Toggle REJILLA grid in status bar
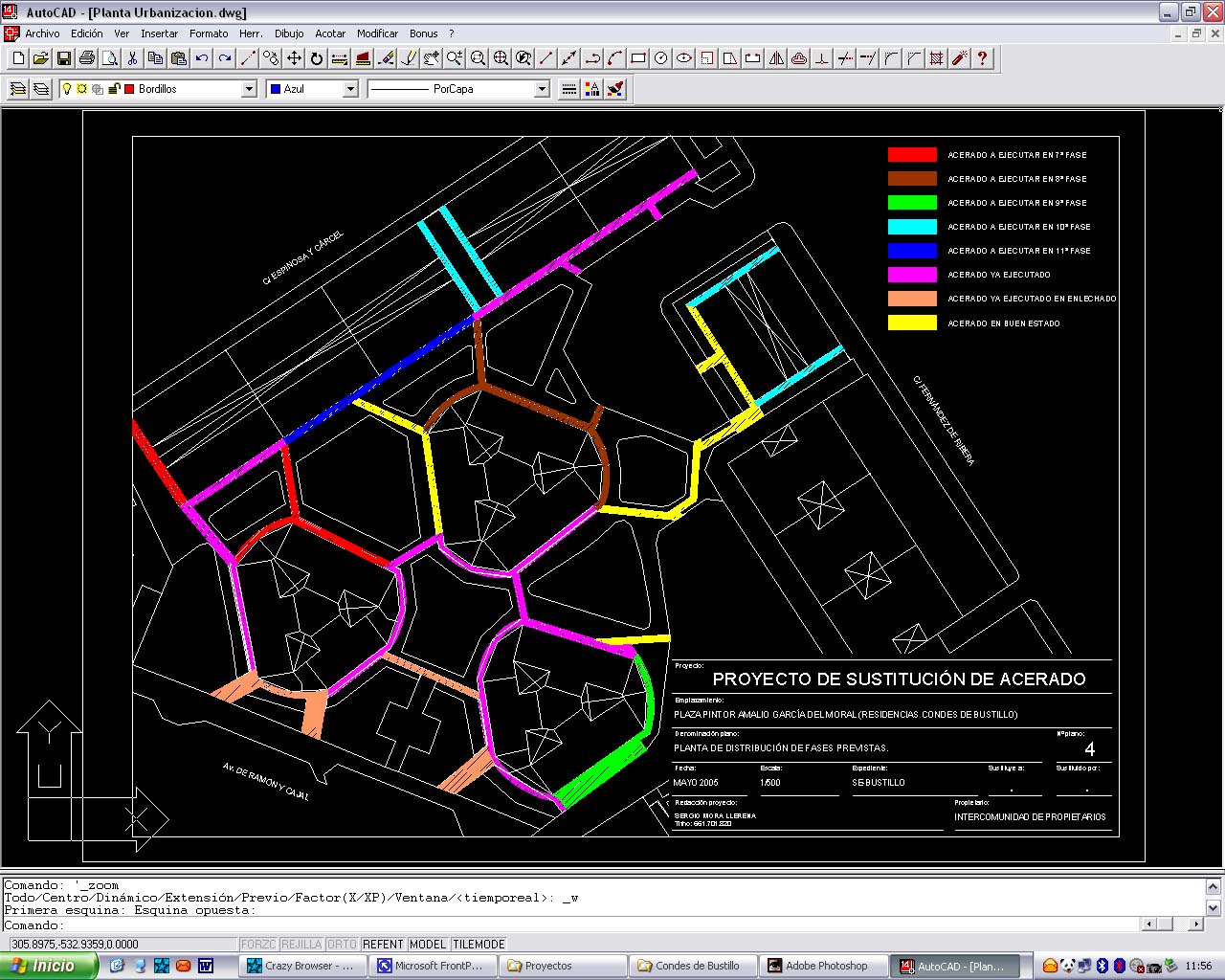The image size is (1225, 980). point(301,945)
